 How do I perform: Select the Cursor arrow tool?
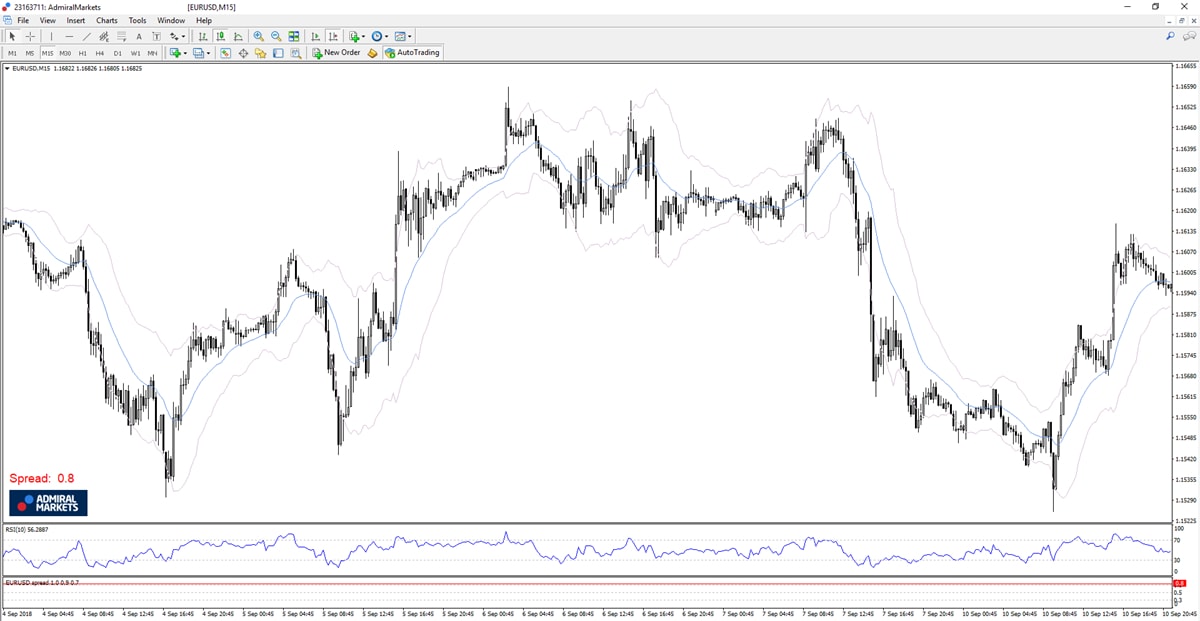coord(12,36)
